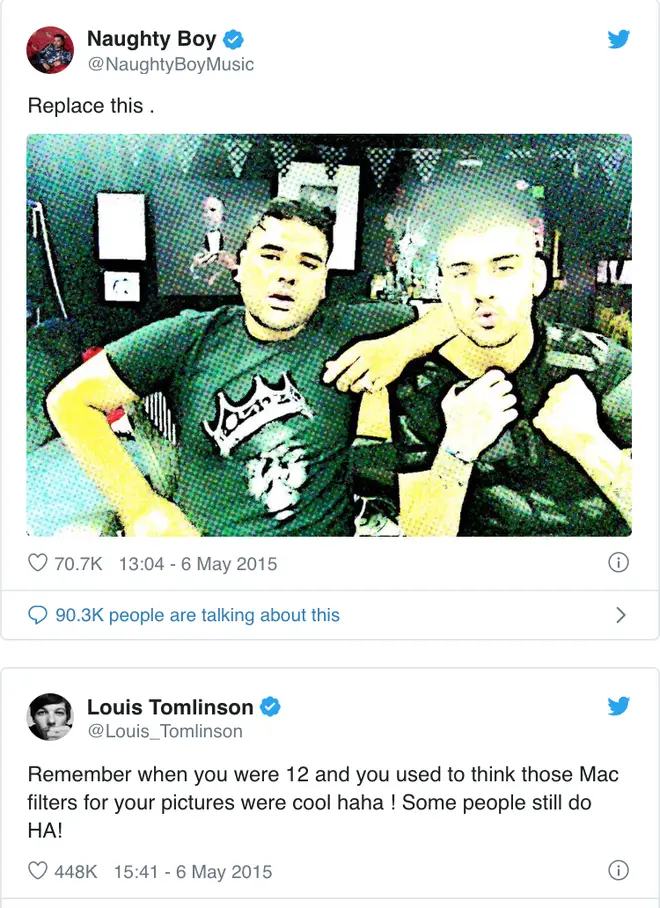This screenshot has width=660, height=908.
Task: Click Twitter bird in Louis Tomlinson's tweet
Action: [618, 706]
